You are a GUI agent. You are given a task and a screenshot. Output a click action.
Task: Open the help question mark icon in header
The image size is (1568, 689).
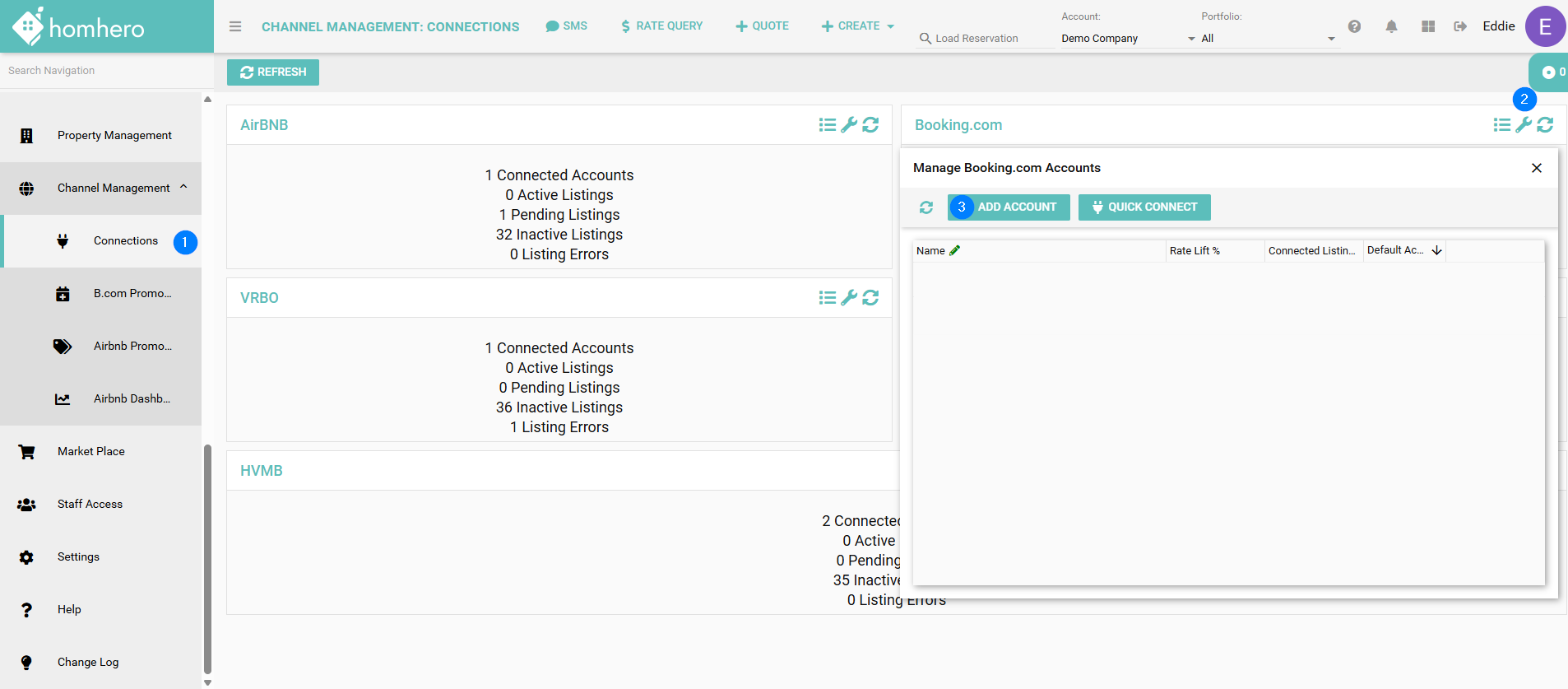point(1354,26)
